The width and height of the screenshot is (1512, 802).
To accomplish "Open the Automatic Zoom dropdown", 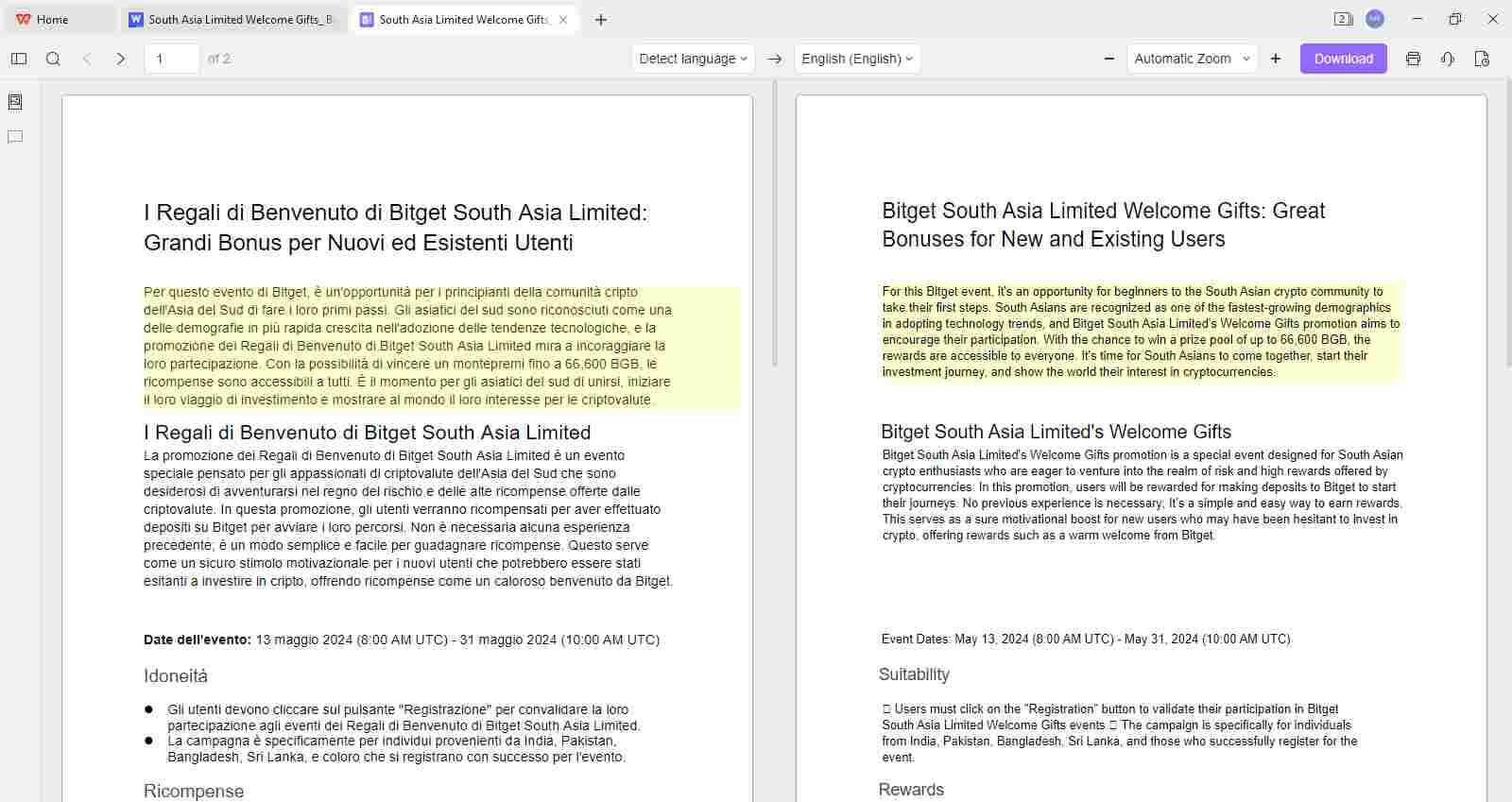I will [1192, 59].
